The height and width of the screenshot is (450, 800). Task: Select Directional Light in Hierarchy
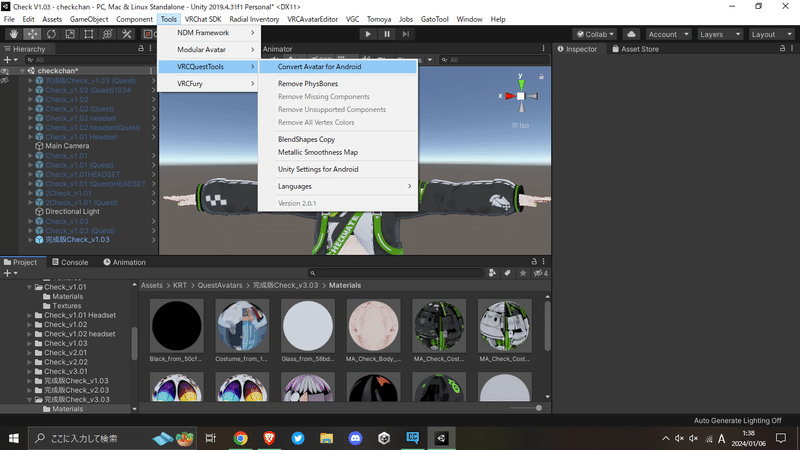pos(72,212)
